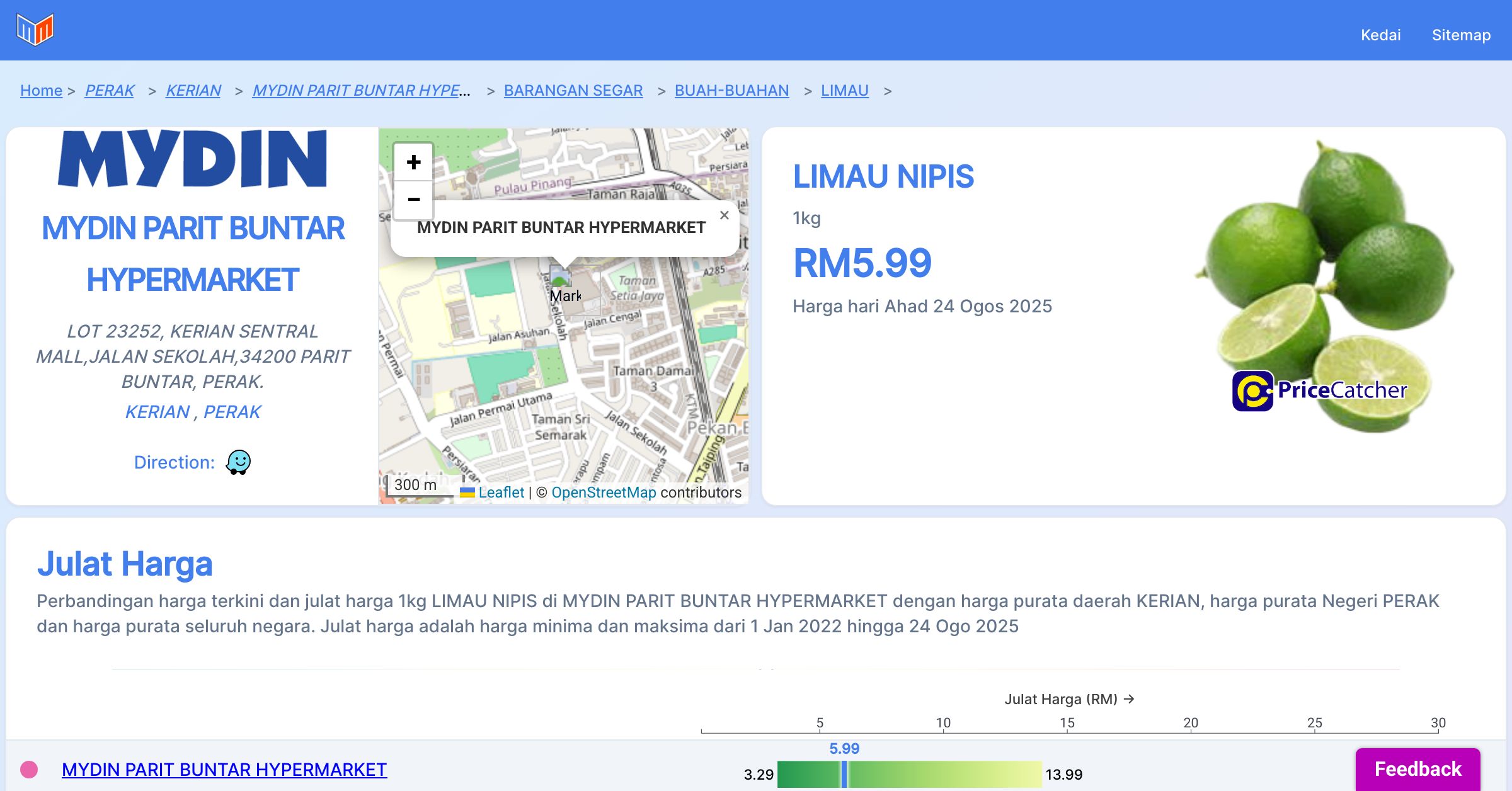1512x791 pixels.
Task: Click the KERIAN district link under address
Action: click(157, 412)
